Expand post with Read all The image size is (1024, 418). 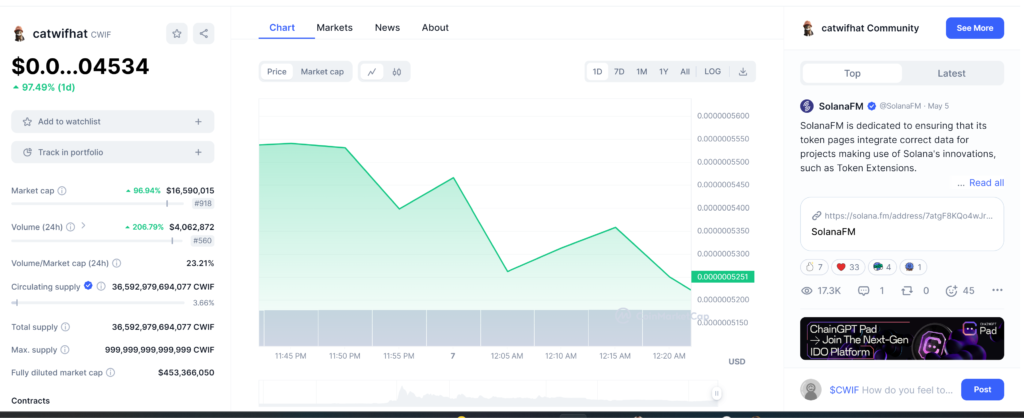(985, 183)
